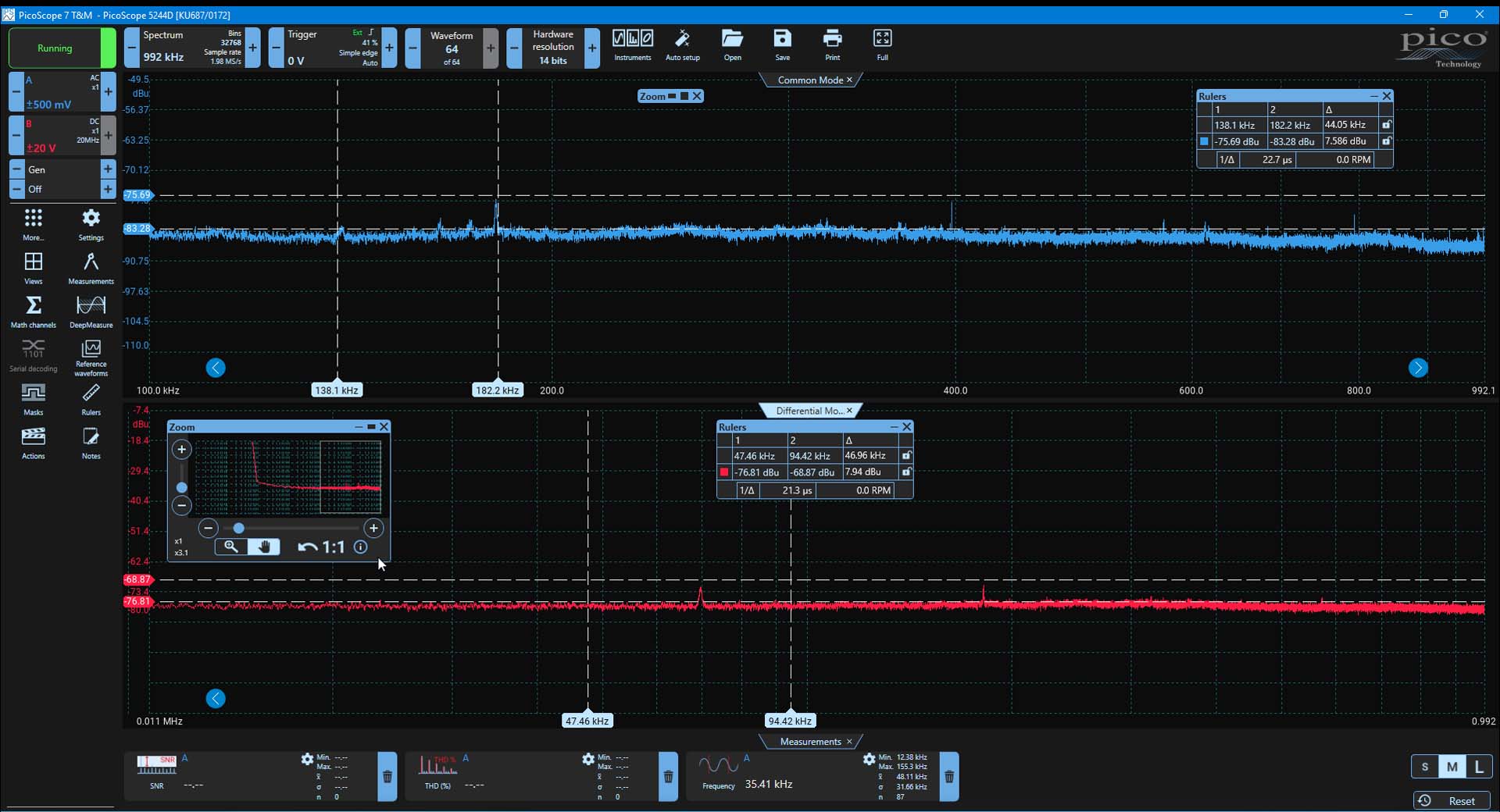Select medium M measurement size
Screen dimensions: 1500x812
coord(1452,767)
